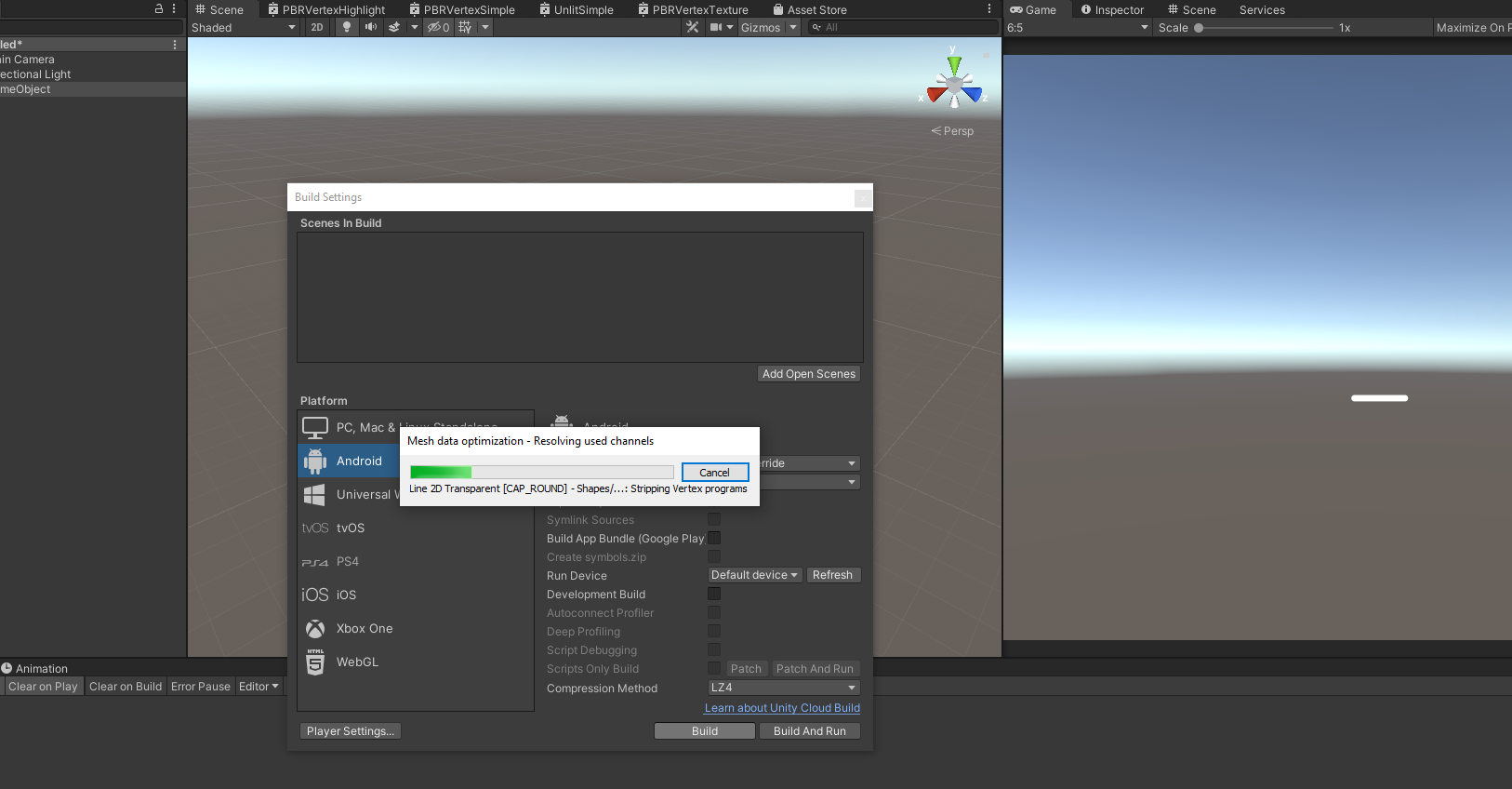Open Hierarchy panel three-dot menu
1512x789 pixels.
click(x=174, y=8)
